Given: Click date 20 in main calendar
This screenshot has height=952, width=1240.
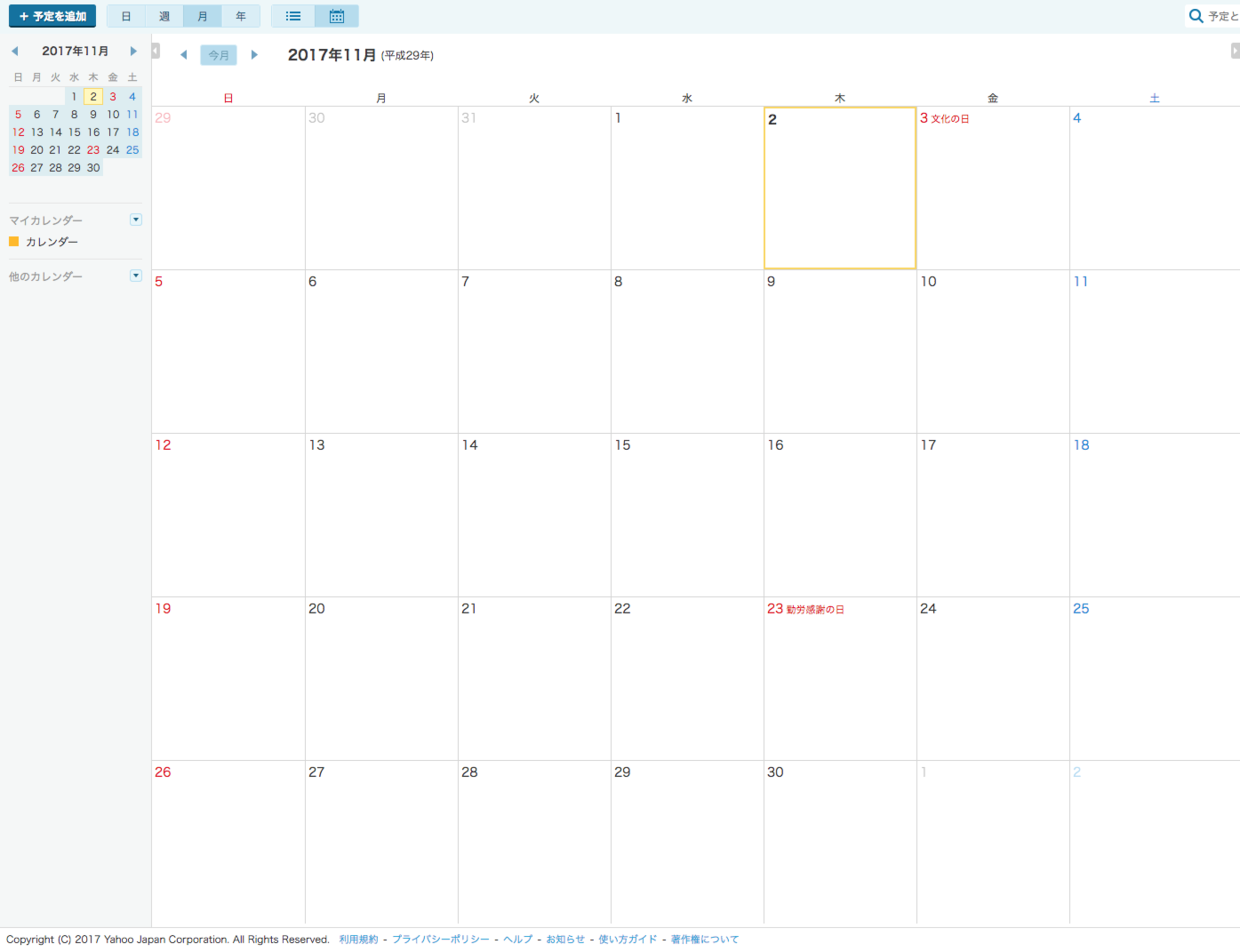Looking at the screenshot, I should [317, 608].
